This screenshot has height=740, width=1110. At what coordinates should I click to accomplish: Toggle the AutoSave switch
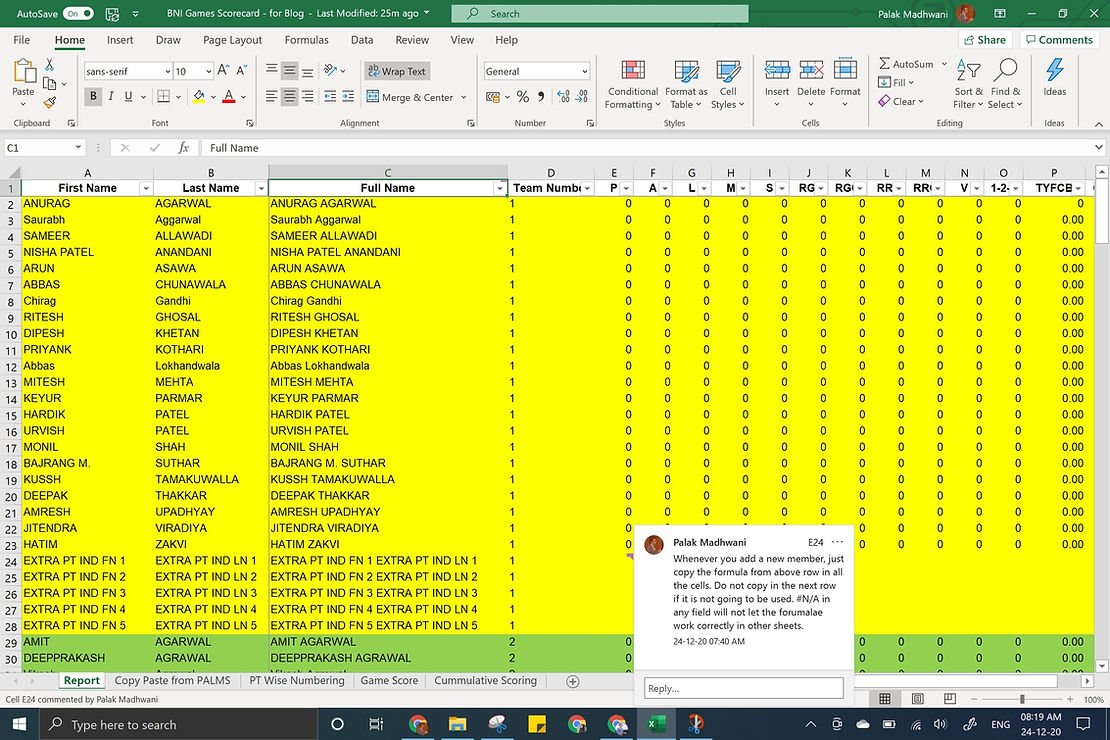[78, 14]
